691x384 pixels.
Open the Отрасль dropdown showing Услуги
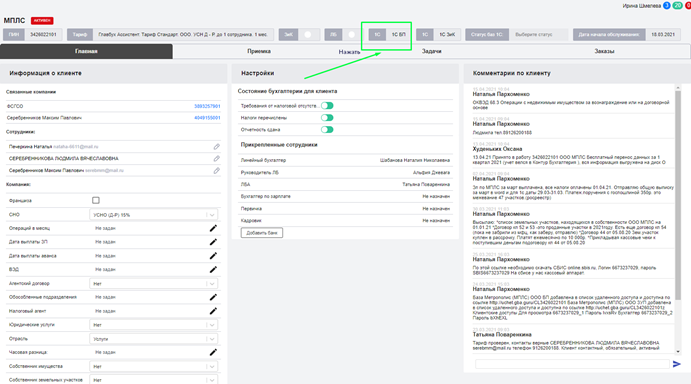[154, 339]
